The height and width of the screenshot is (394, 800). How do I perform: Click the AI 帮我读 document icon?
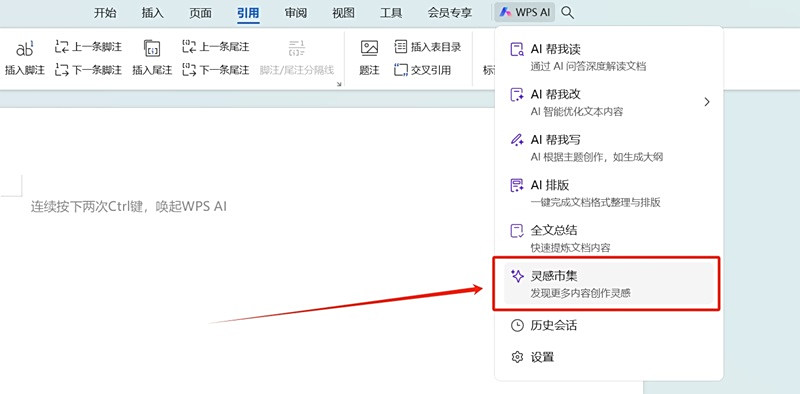pyautogui.click(x=517, y=50)
